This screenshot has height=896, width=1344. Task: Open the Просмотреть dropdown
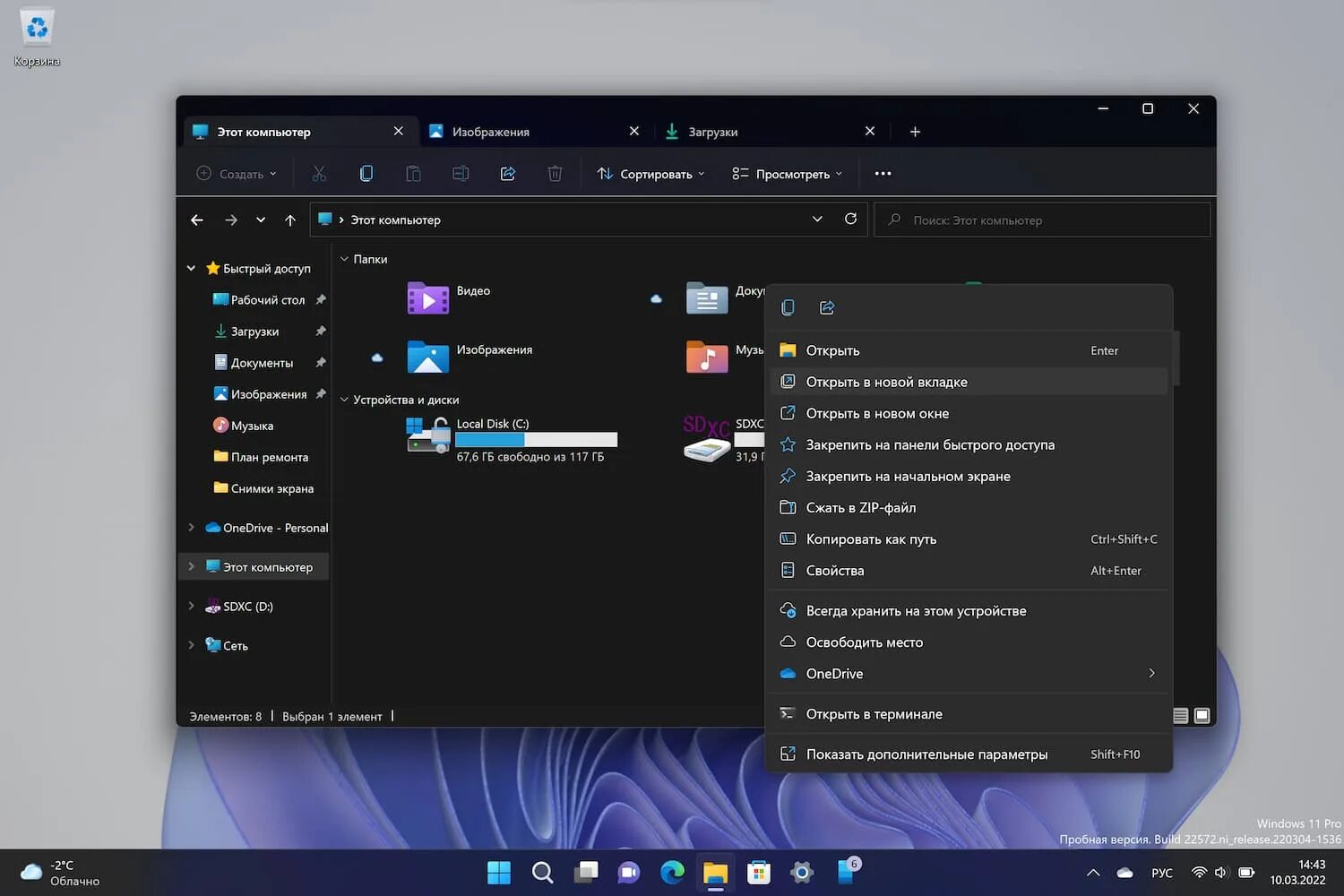[786, 173]
